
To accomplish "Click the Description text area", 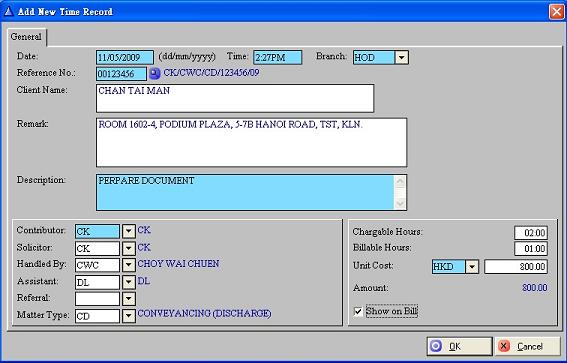I will [x=246, y=192].
